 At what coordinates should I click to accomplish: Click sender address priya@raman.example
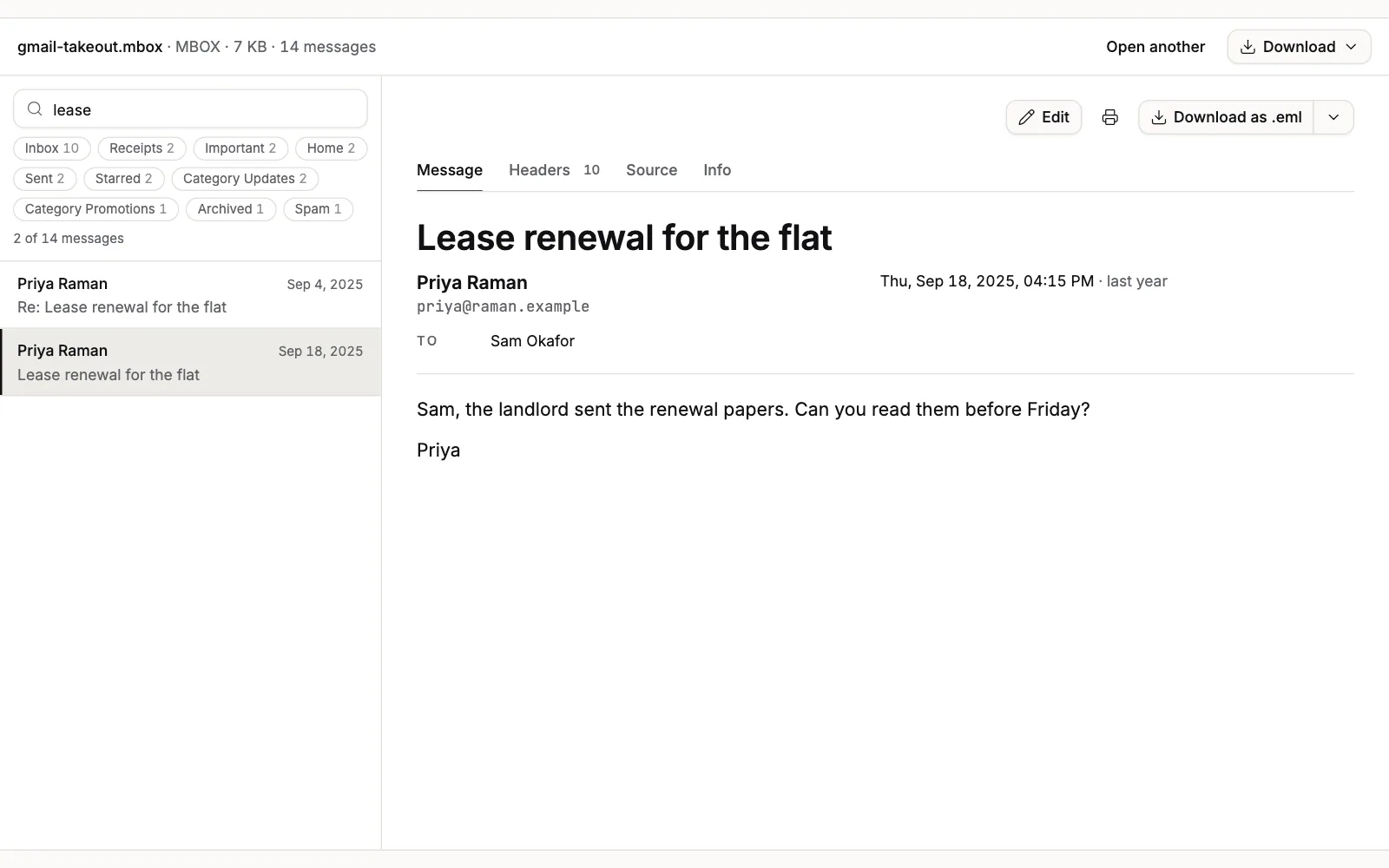(x=503, y=306)
